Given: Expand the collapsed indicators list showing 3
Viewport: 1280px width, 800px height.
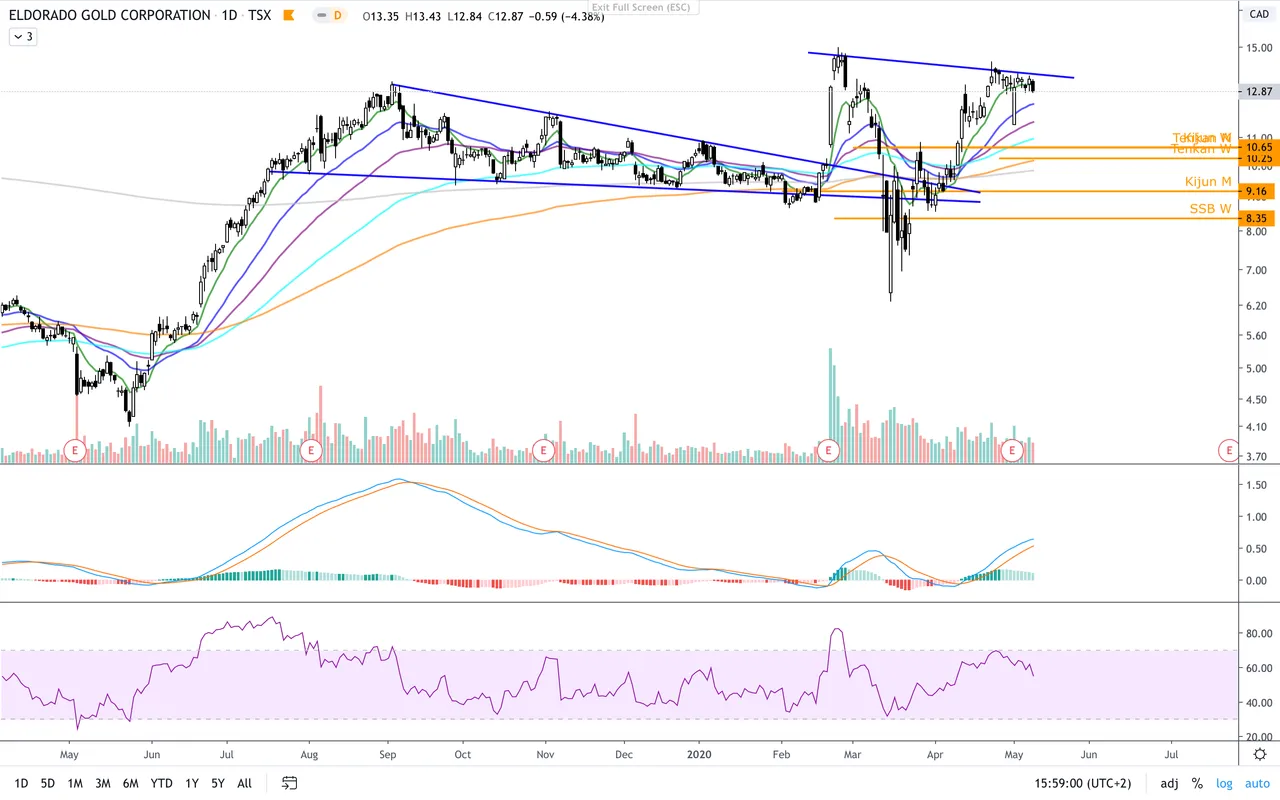Looking at the screenshot, I should coord(22,37).
